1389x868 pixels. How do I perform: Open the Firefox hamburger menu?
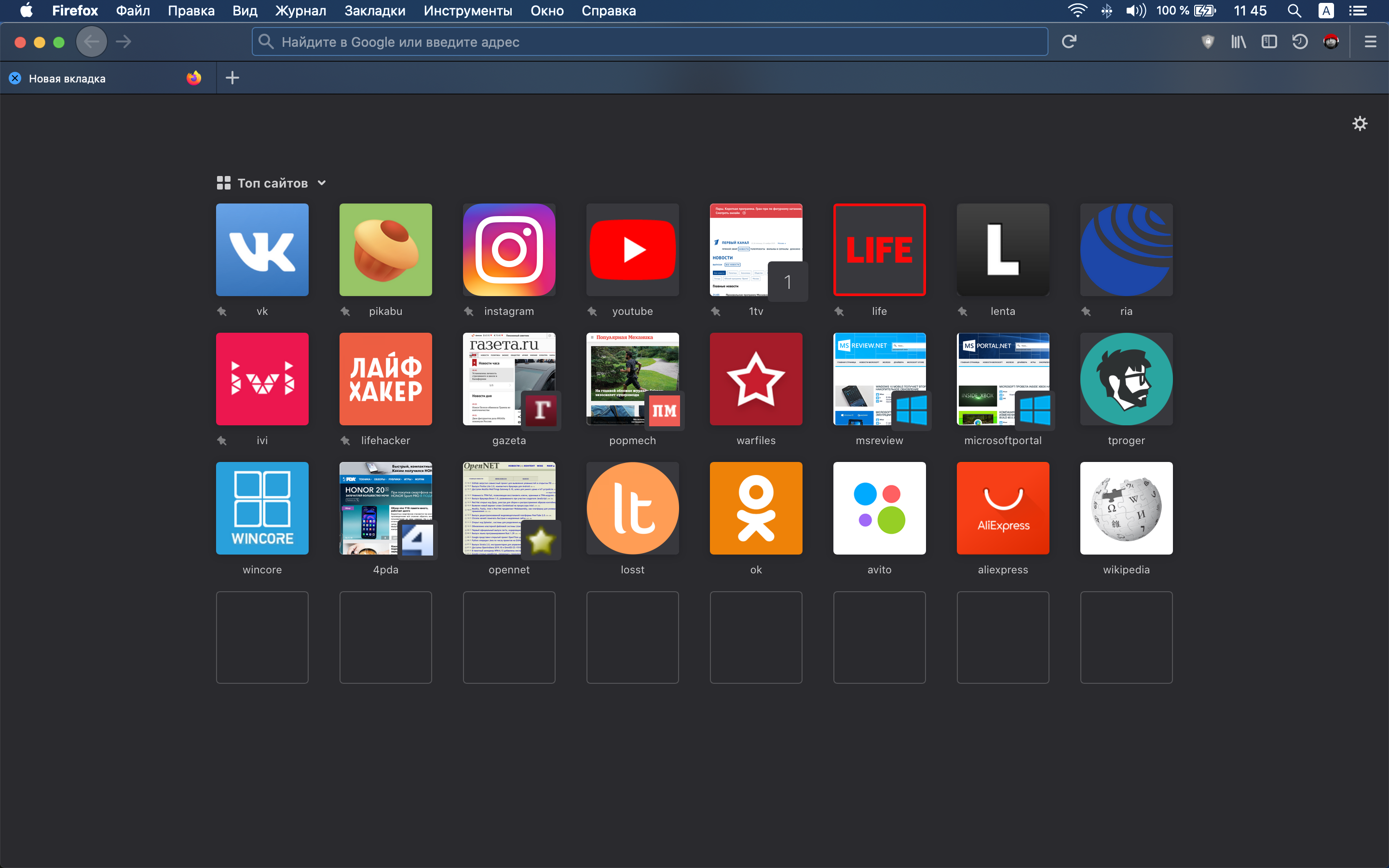1370,42
